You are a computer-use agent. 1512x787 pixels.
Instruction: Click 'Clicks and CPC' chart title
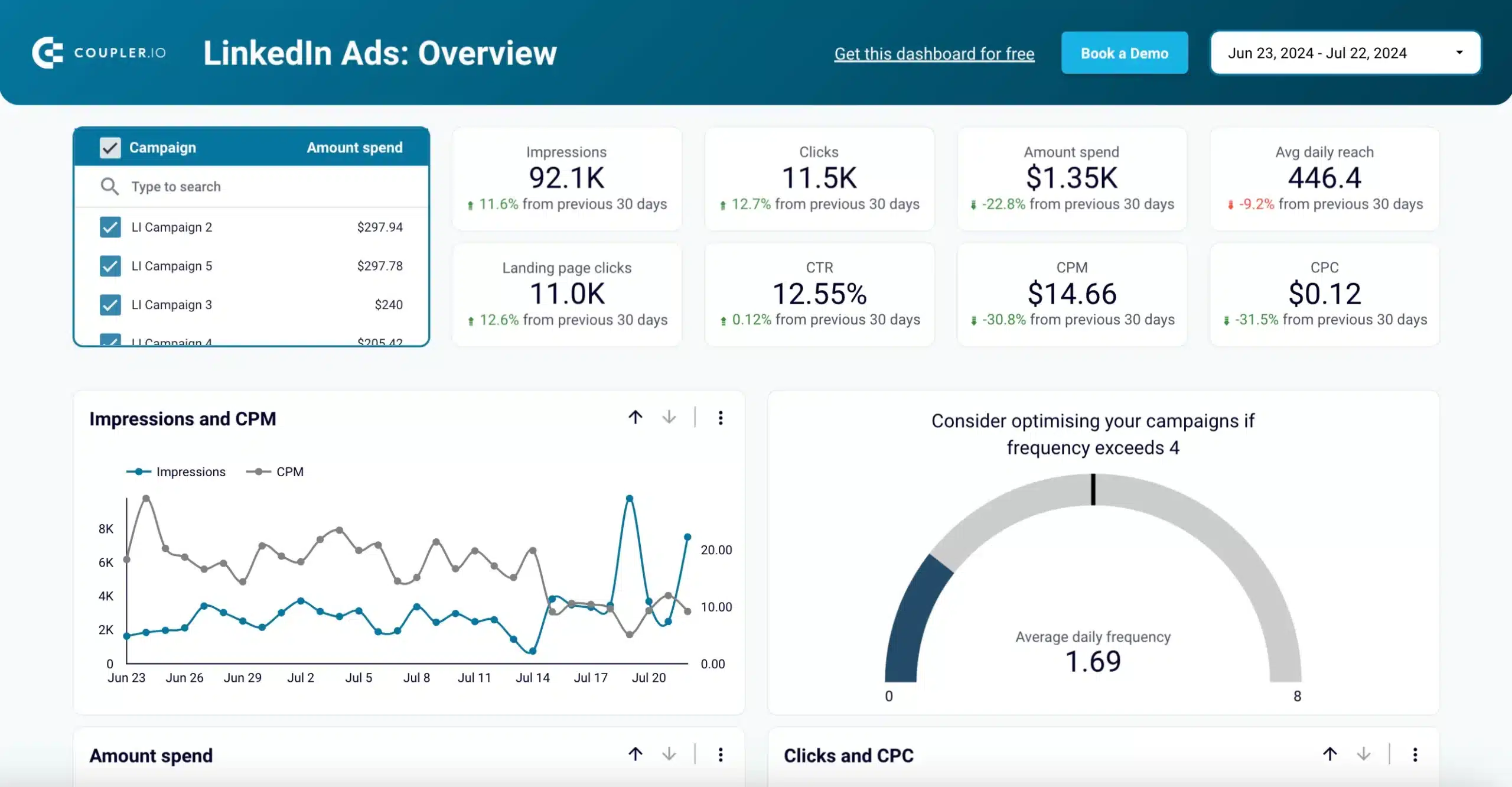(x=848, y=756)
